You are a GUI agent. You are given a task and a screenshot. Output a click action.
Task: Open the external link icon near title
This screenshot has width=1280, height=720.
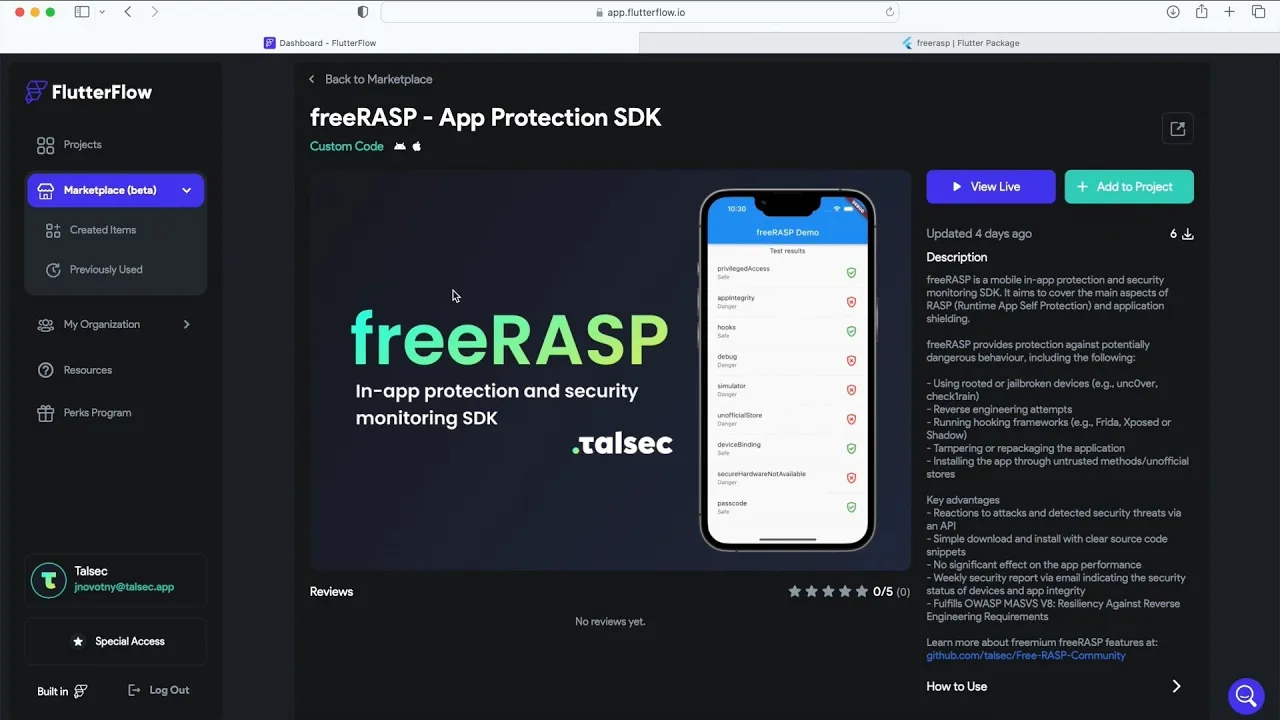(x=1177, y=129)
